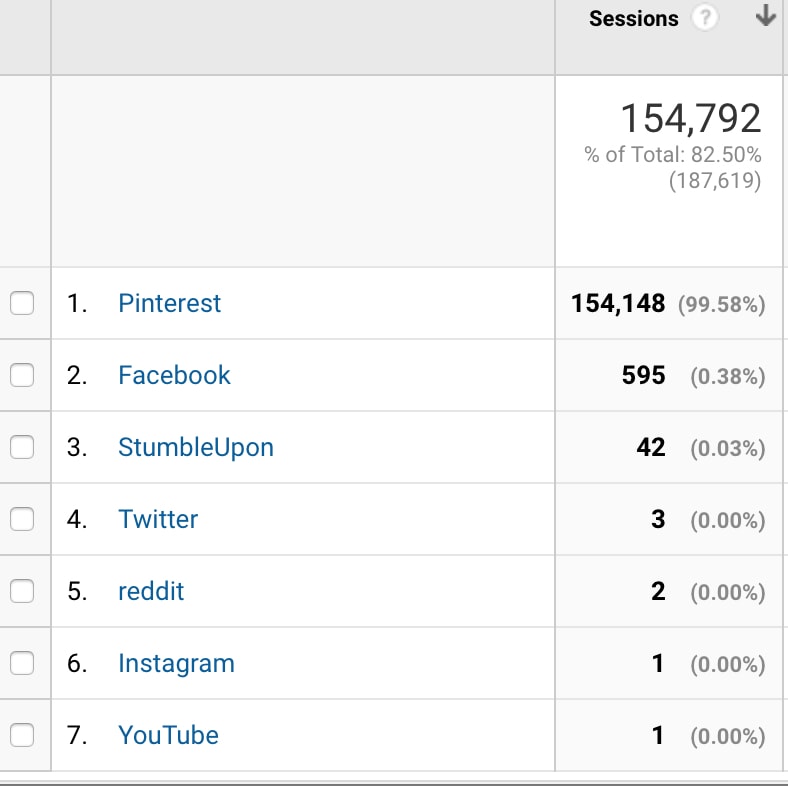Check the Pinterest row checkbox
788x786 pixels.
coord(22,303)
